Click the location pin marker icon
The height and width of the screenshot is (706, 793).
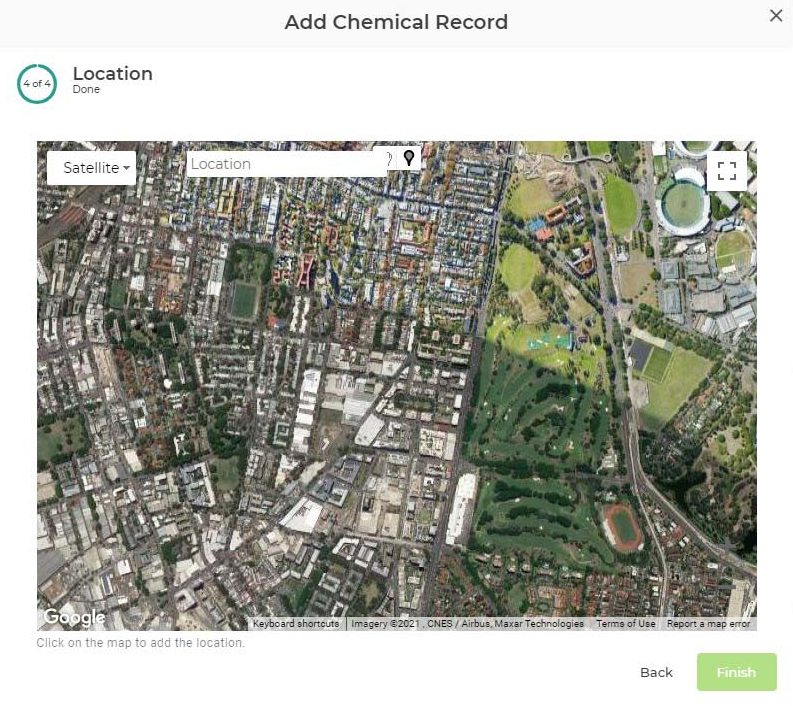[409, 159]
